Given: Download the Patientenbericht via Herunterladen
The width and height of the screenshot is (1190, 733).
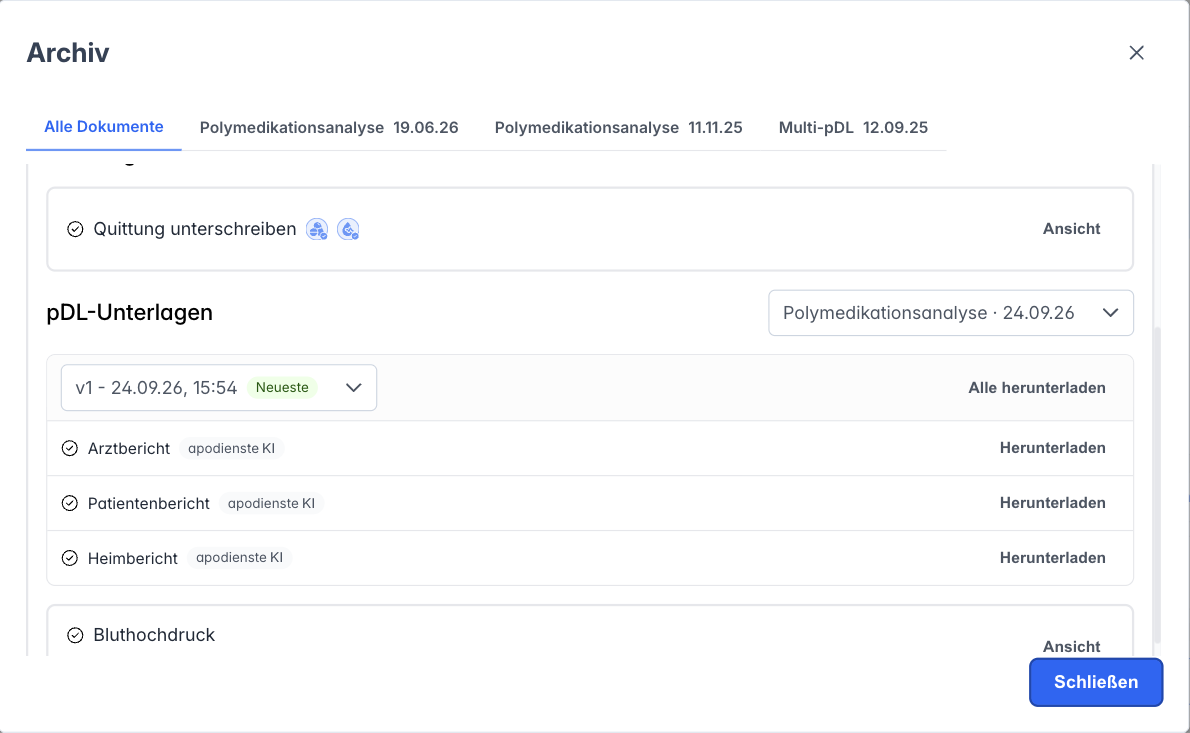Looking at the screenshot, I should pyautogui.click(x=1052, y=503).
